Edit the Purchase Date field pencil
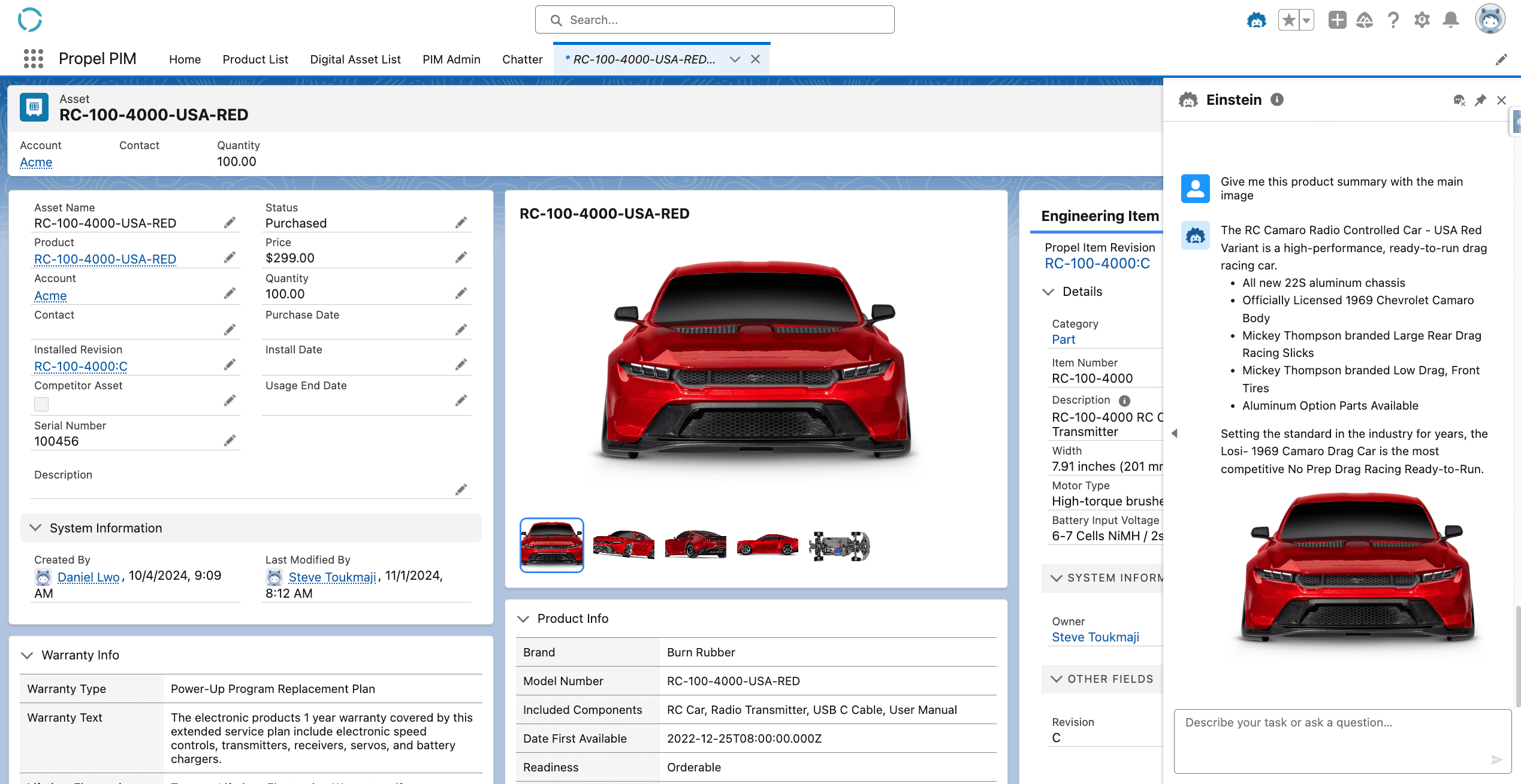This screenshot has width=1521, height=784. (461, 330)
